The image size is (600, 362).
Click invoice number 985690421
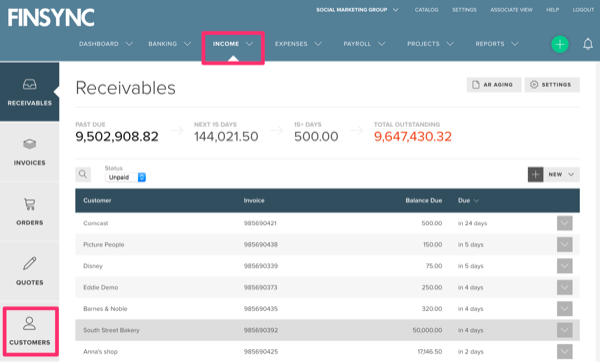260,223
